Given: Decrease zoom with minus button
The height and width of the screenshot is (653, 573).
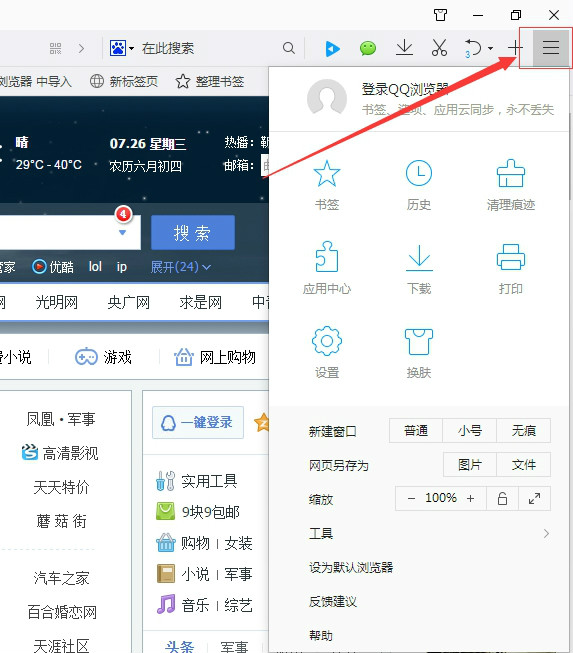Looking at the screenshot, I should 411,498.
